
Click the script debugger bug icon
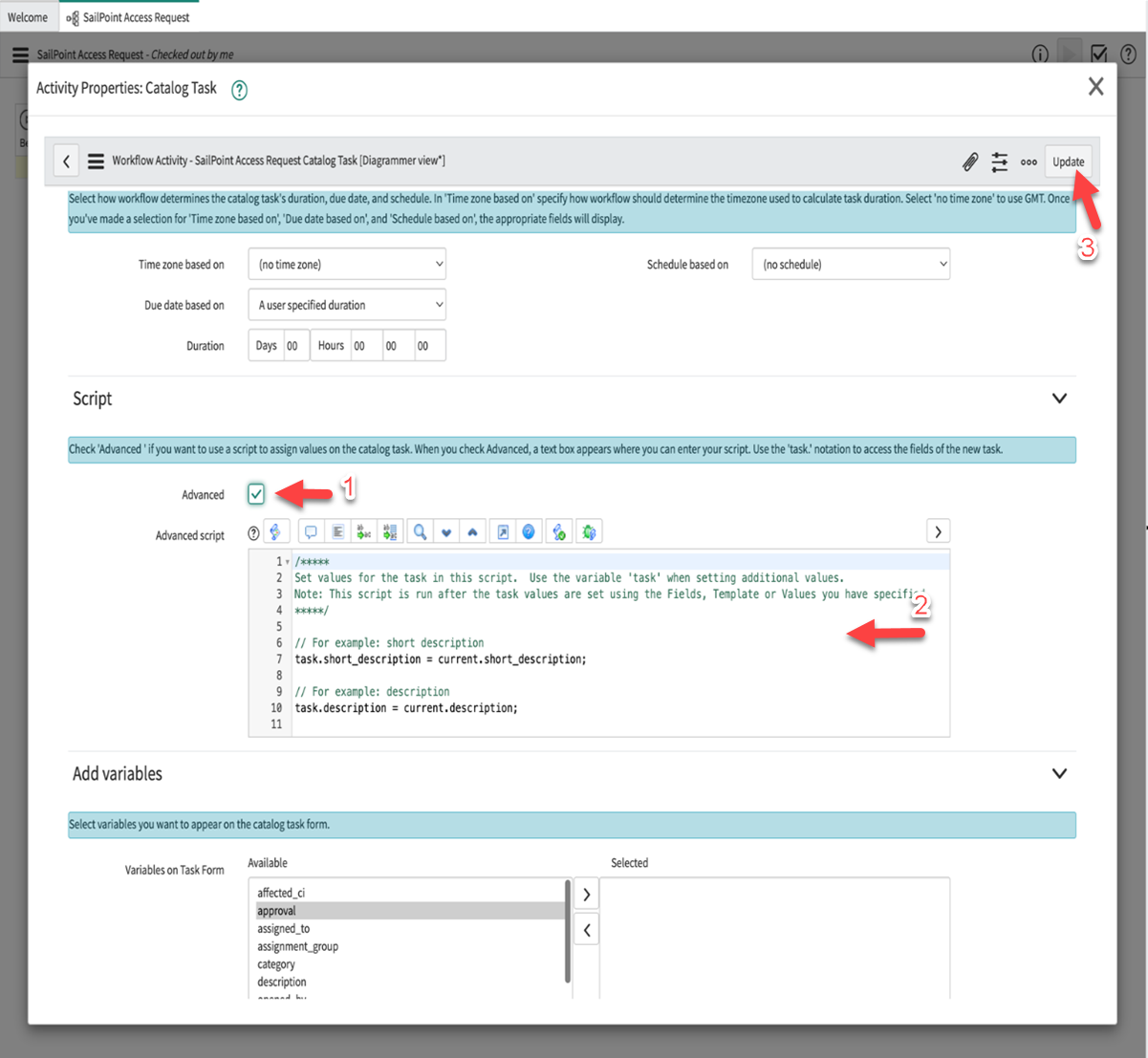coord(589,532)
